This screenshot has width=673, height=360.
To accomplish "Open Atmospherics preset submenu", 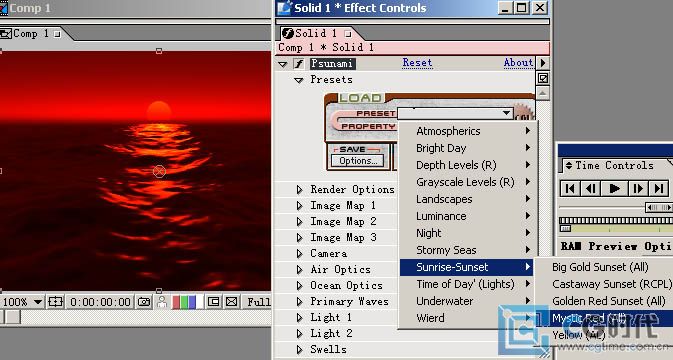I will pyautogui.click(x=467, y=131).
